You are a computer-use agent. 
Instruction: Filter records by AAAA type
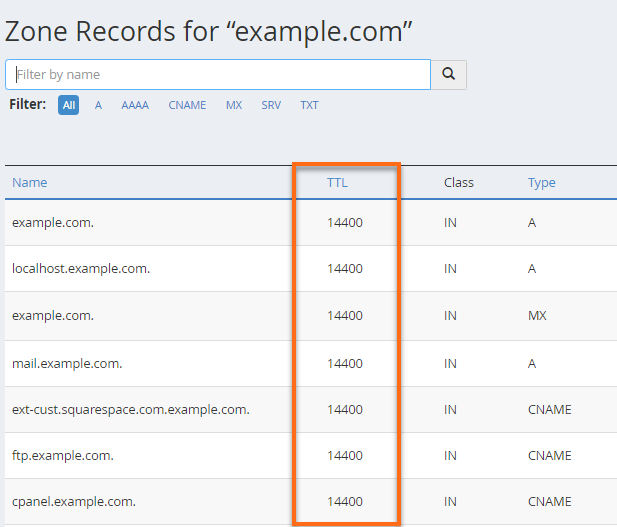(x=135, y=105)
